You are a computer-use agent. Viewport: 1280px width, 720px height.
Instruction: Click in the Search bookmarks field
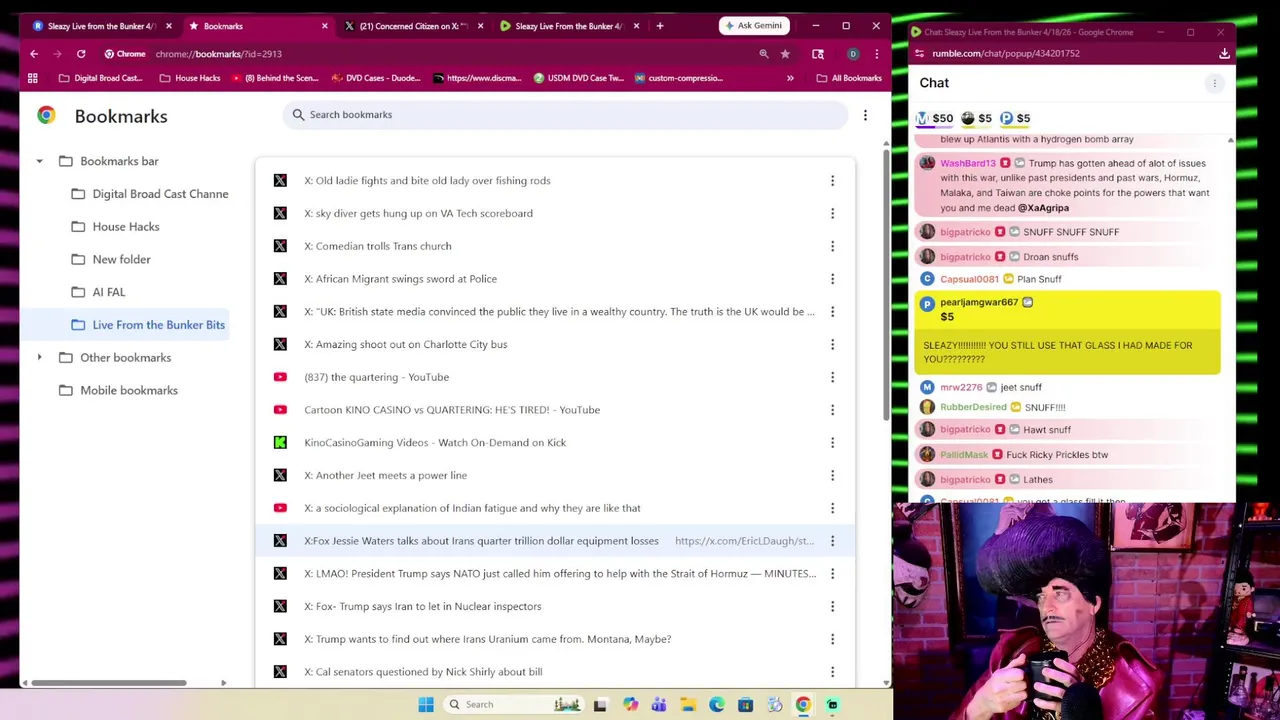[566, 115]
